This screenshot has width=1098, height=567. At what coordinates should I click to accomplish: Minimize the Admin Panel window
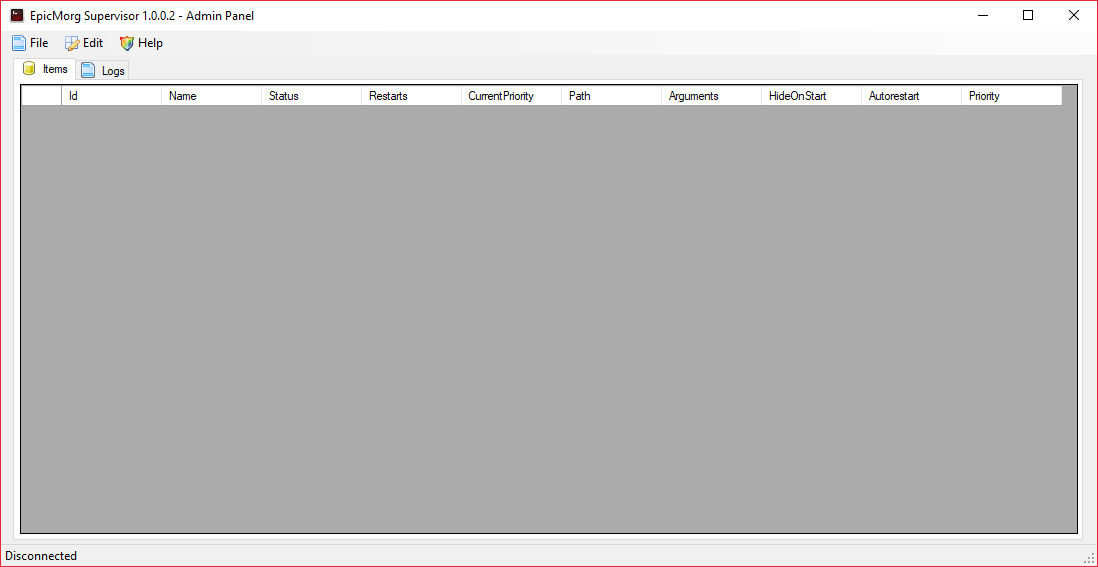tap(982, 15)
